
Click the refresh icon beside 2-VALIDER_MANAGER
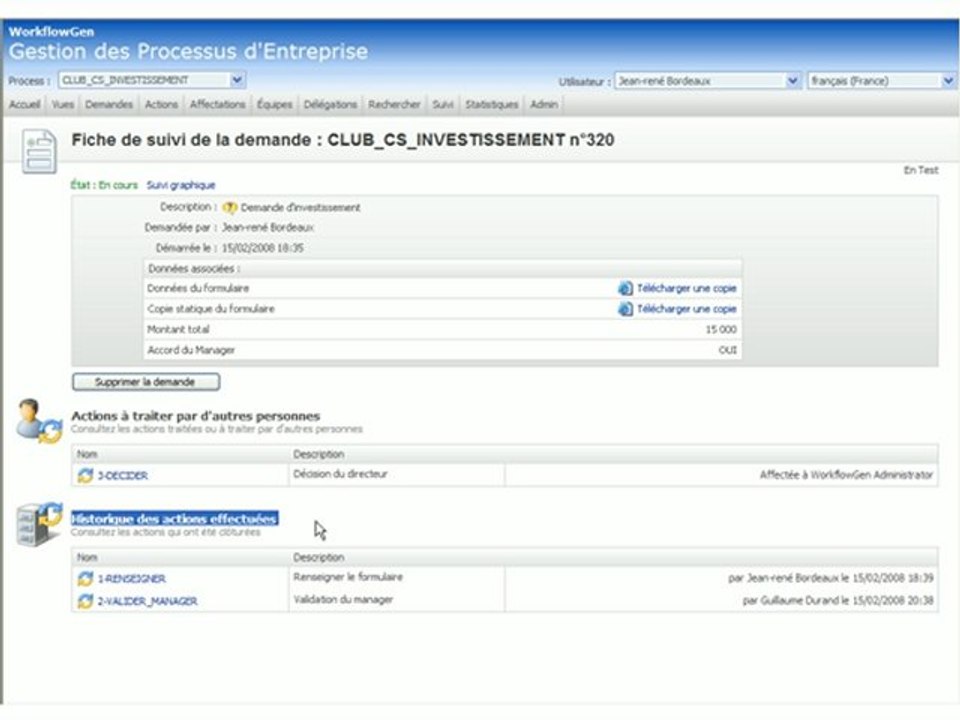pyautogui.click(x=85, y=601)
